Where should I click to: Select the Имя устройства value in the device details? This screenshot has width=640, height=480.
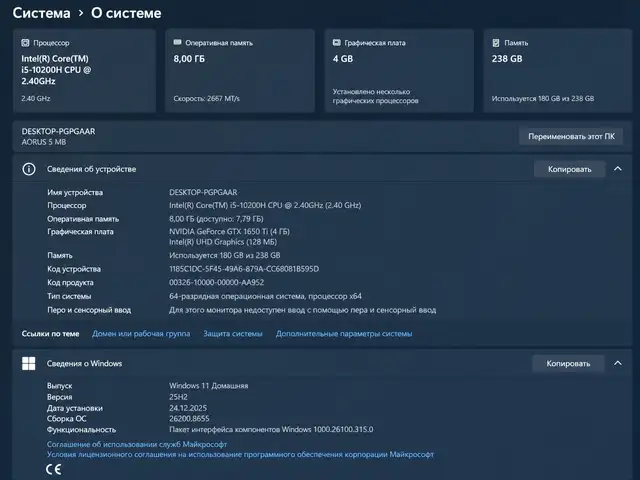[x=203, y=192]
